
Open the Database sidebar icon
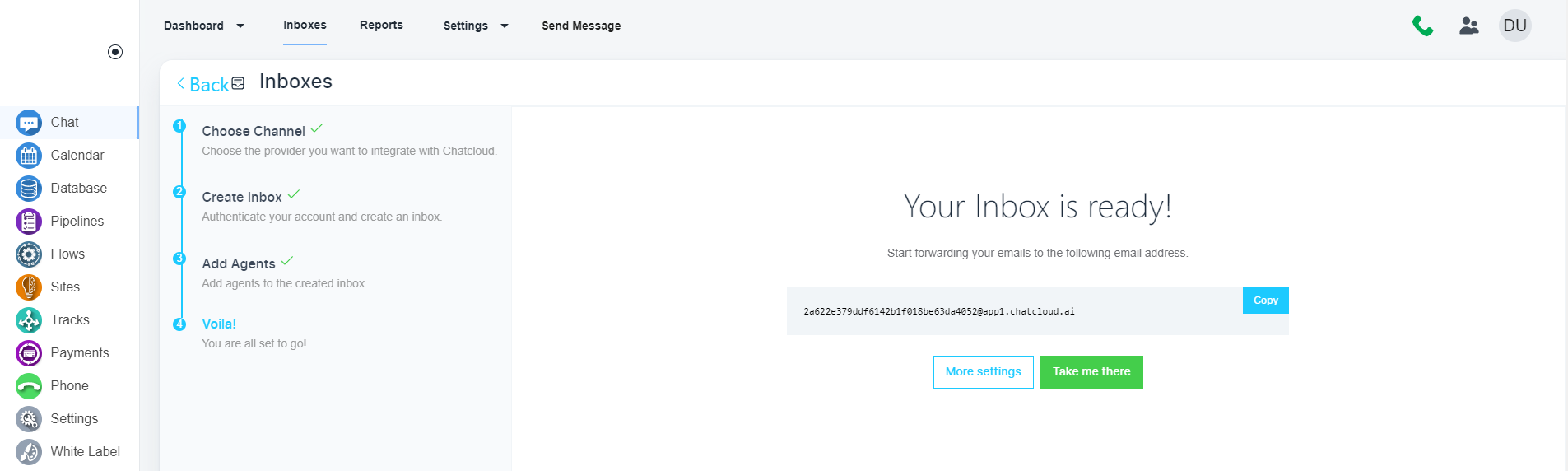pos(29,189)
